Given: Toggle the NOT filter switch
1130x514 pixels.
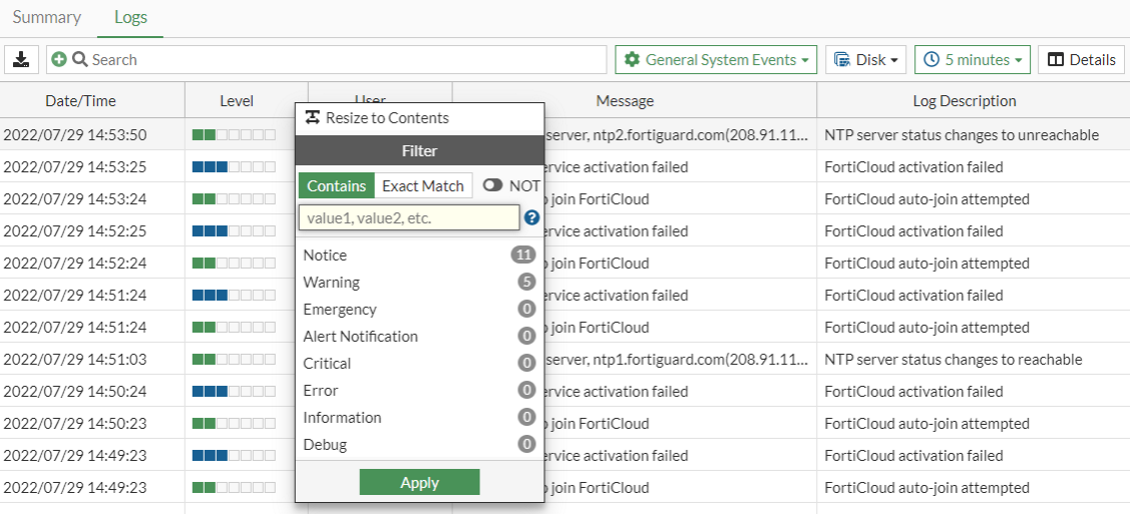Looking at the screenshot, I should click(493, 186).
